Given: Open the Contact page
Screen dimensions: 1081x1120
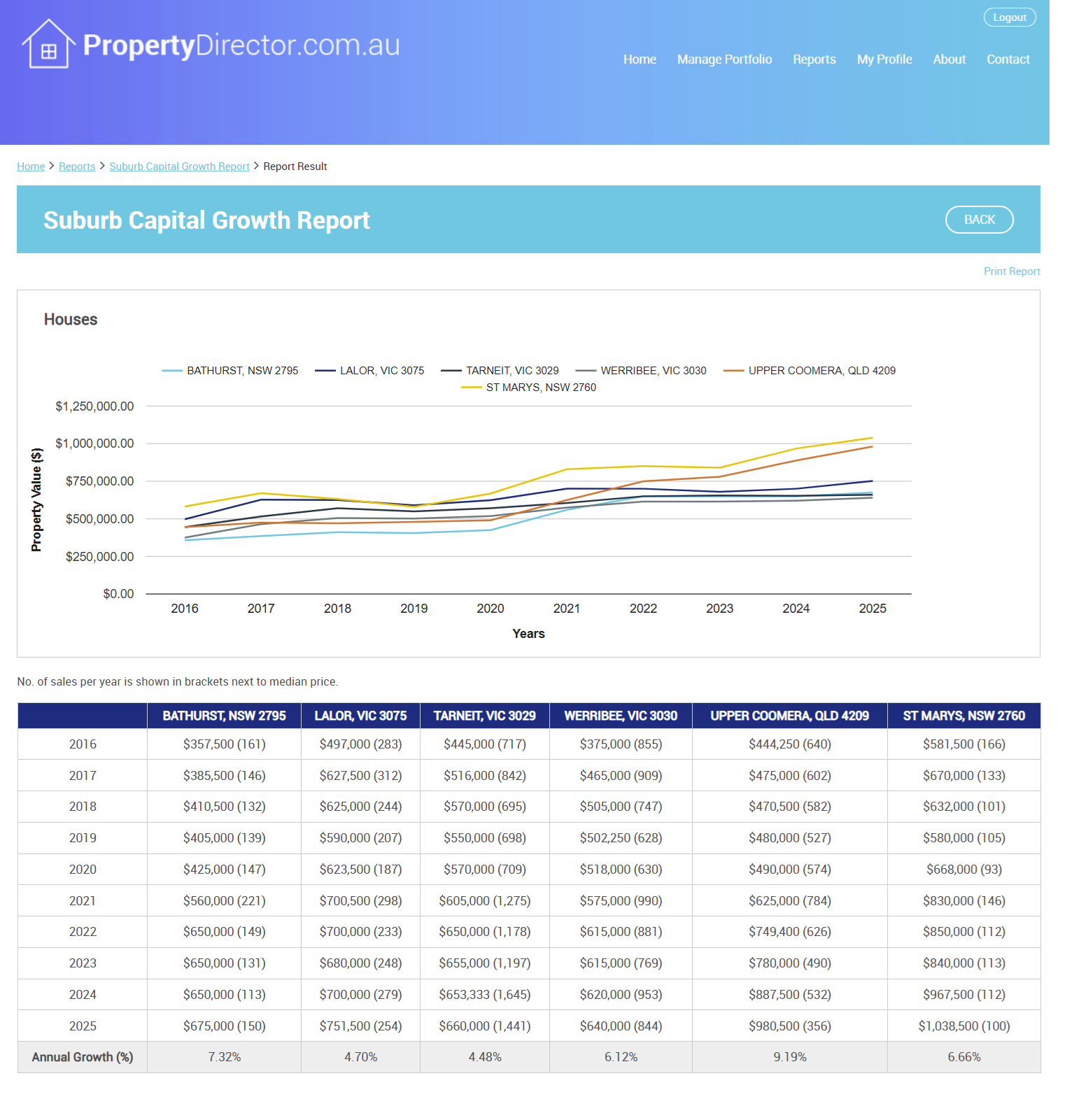Looking at the screenshot, I should (1008, 59).
